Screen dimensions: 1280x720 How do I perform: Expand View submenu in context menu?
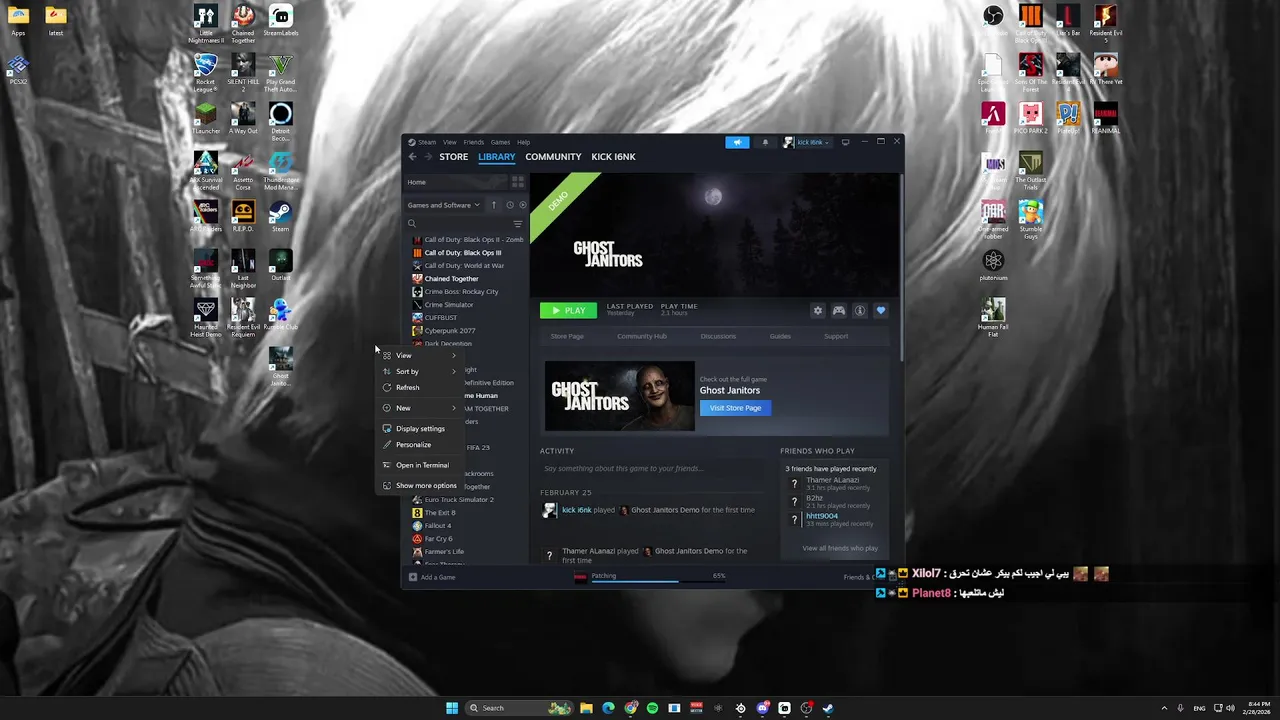(x=418, y=355)
